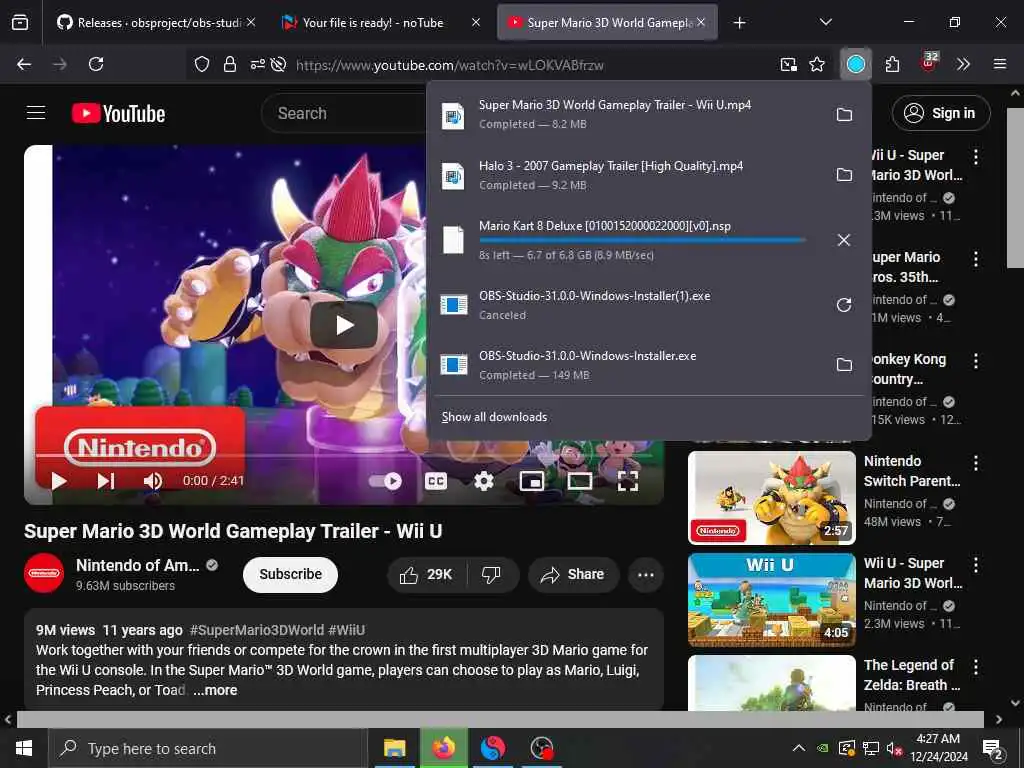Open tracking protection shield icon
The width and height of the screenshot is (1024, 768).
pos(202,64)
